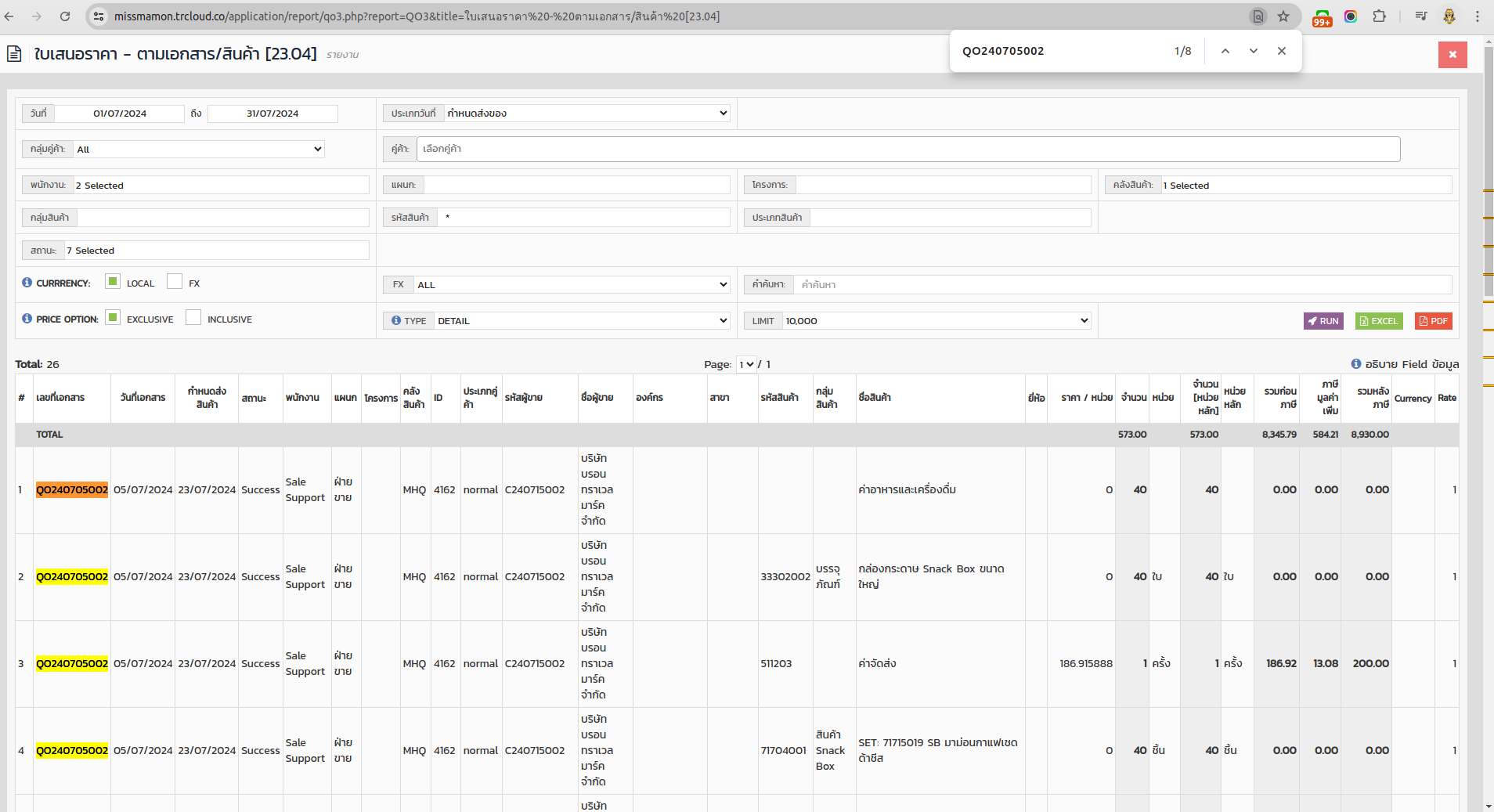
Task: Click document QO240705002 in row 3
Action: (x=72, y=663)
